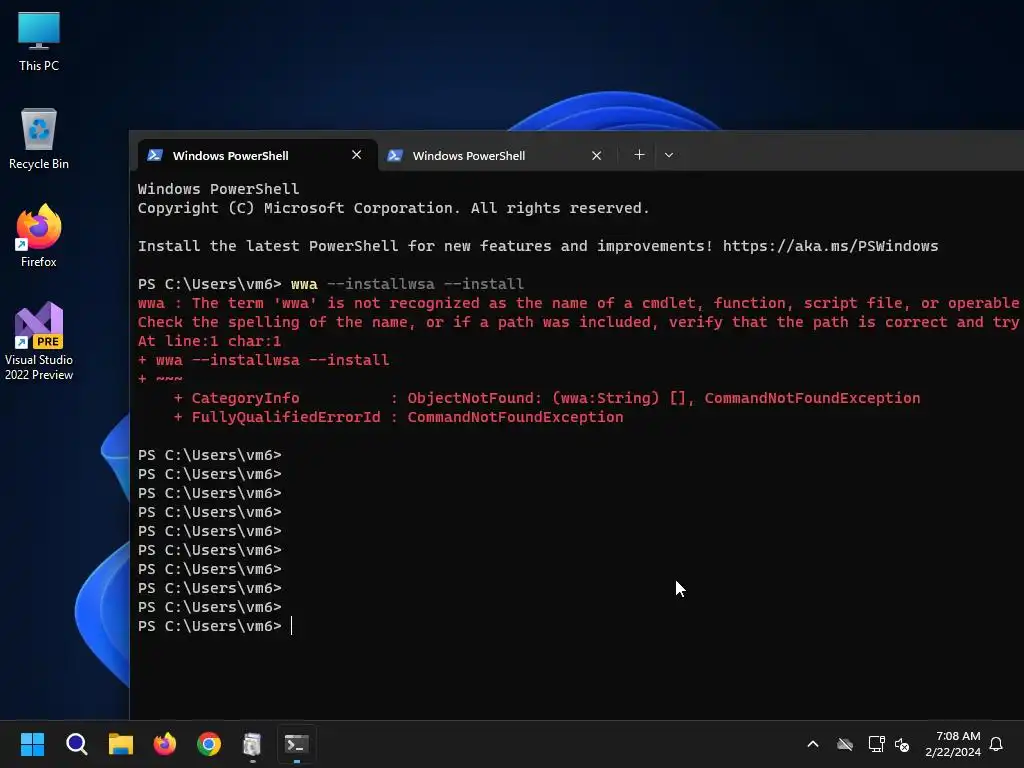1024x768 pixels.
Task: Open This PC desktop icon
Action: (x=39, y=41)
